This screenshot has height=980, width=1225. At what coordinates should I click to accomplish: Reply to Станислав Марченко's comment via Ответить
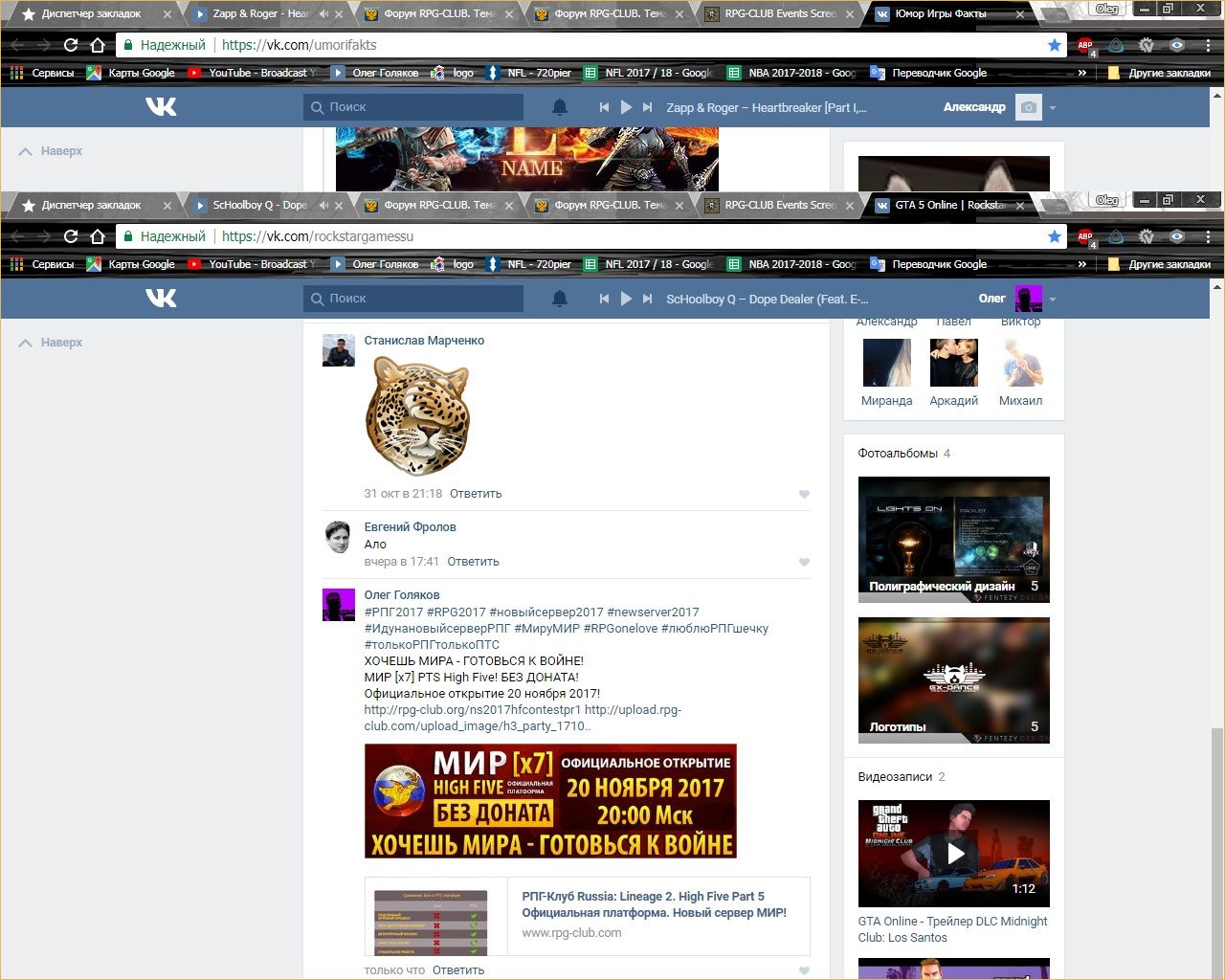[476, 494]
